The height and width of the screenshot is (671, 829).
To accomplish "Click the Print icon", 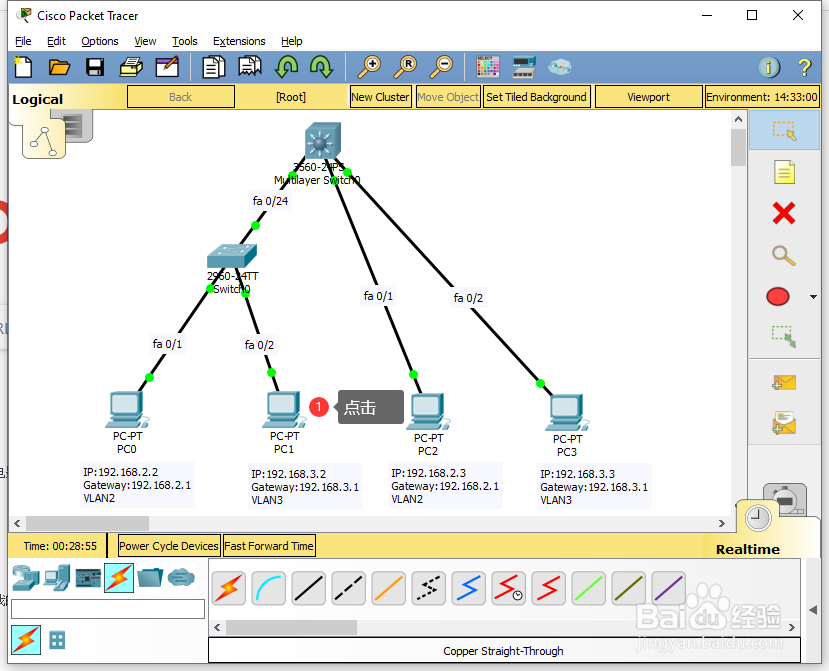I will 131,67.
